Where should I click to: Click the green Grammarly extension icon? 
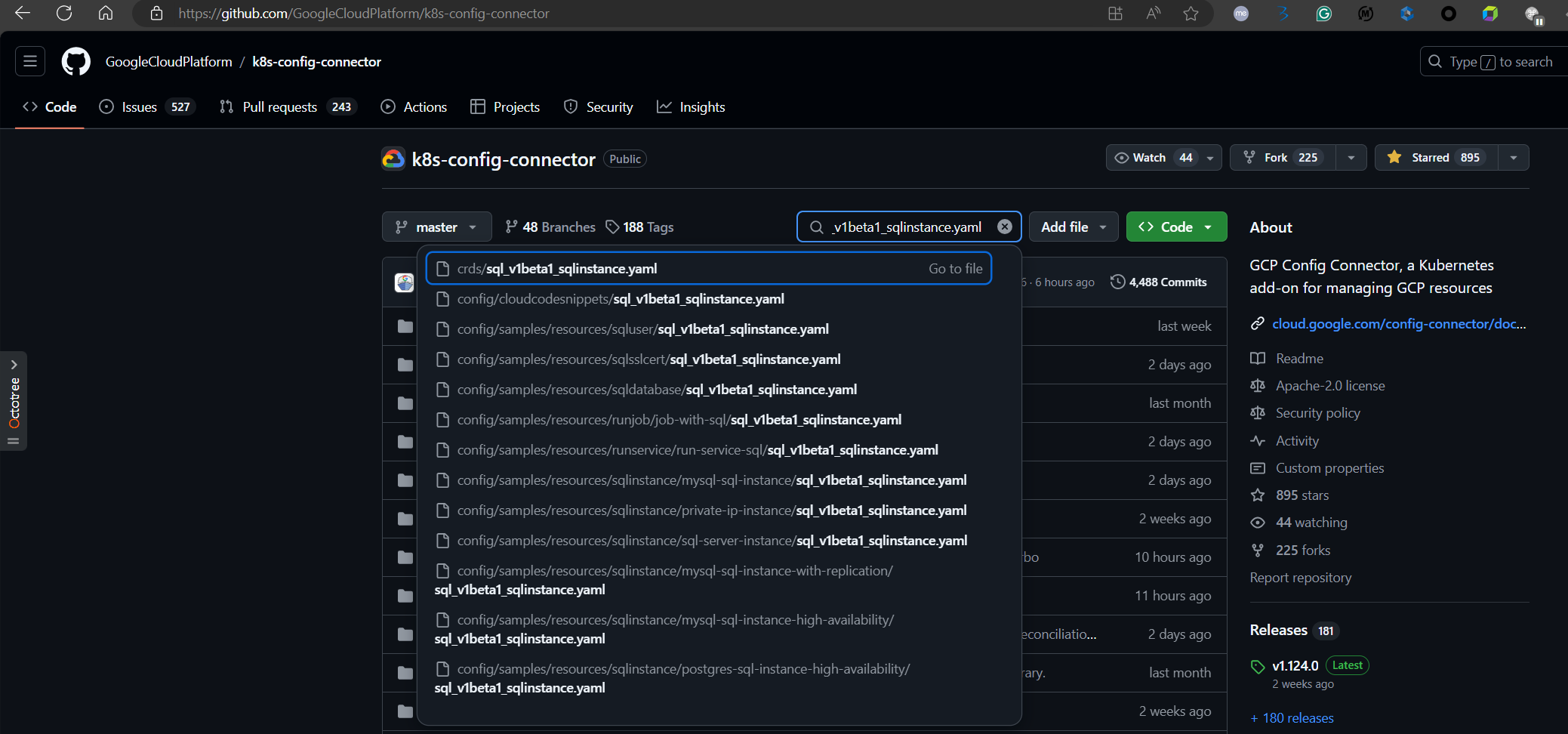(x=1323, y=13)
